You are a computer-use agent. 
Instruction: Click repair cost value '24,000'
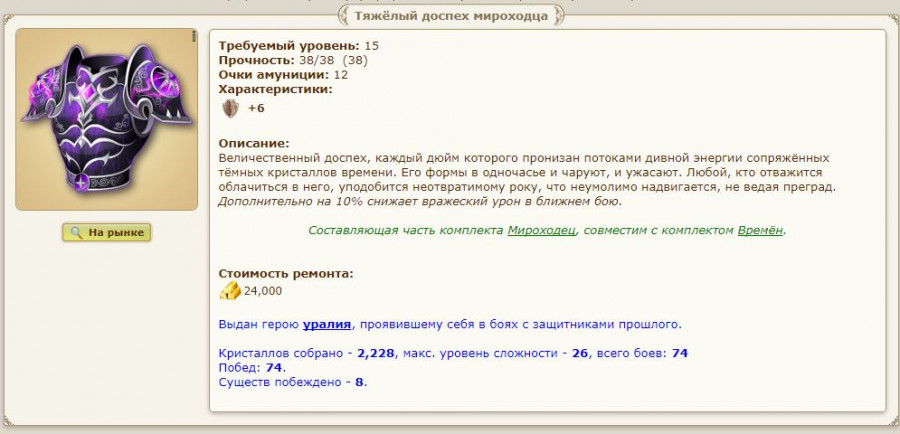point(263,291)
